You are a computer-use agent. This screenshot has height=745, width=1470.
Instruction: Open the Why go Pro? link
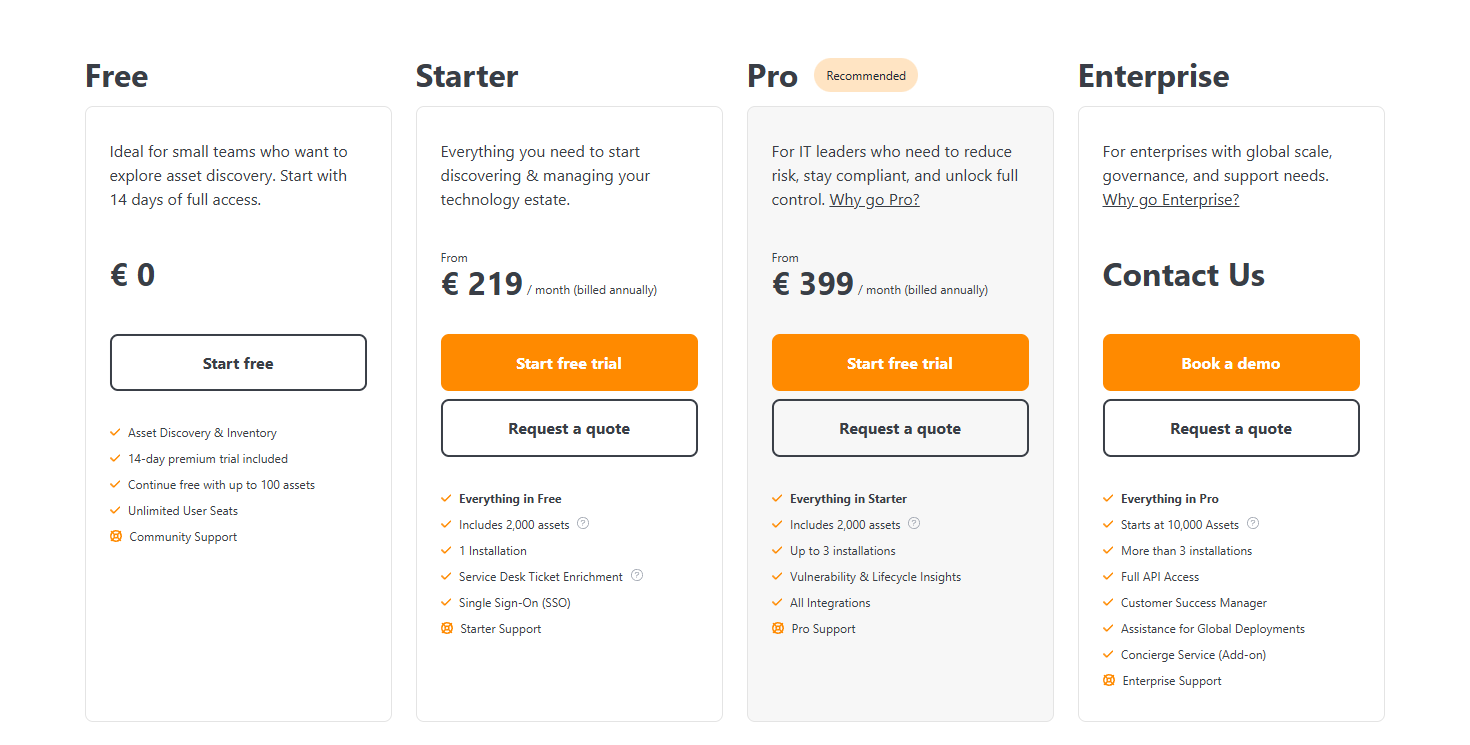(874, 200)
